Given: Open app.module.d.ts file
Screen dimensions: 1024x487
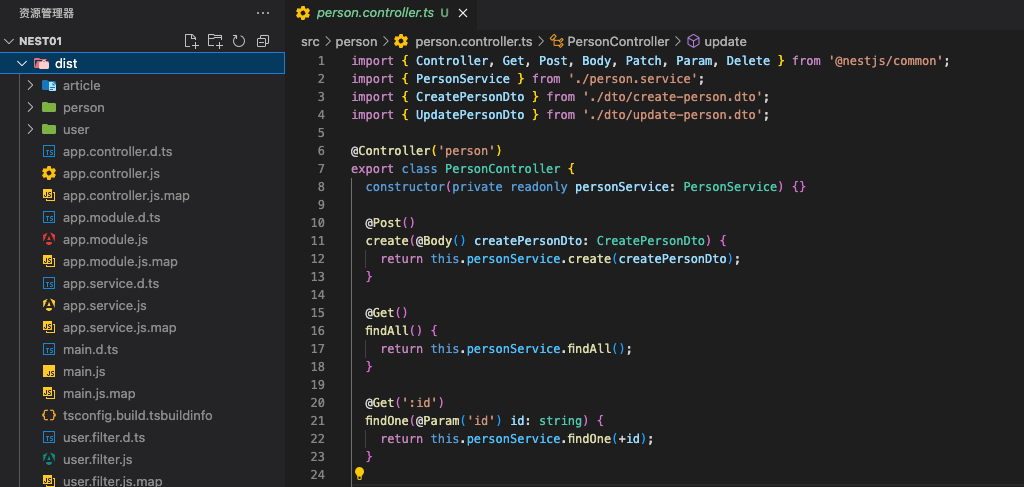Looking at the screenshot, I should [112, 217].
